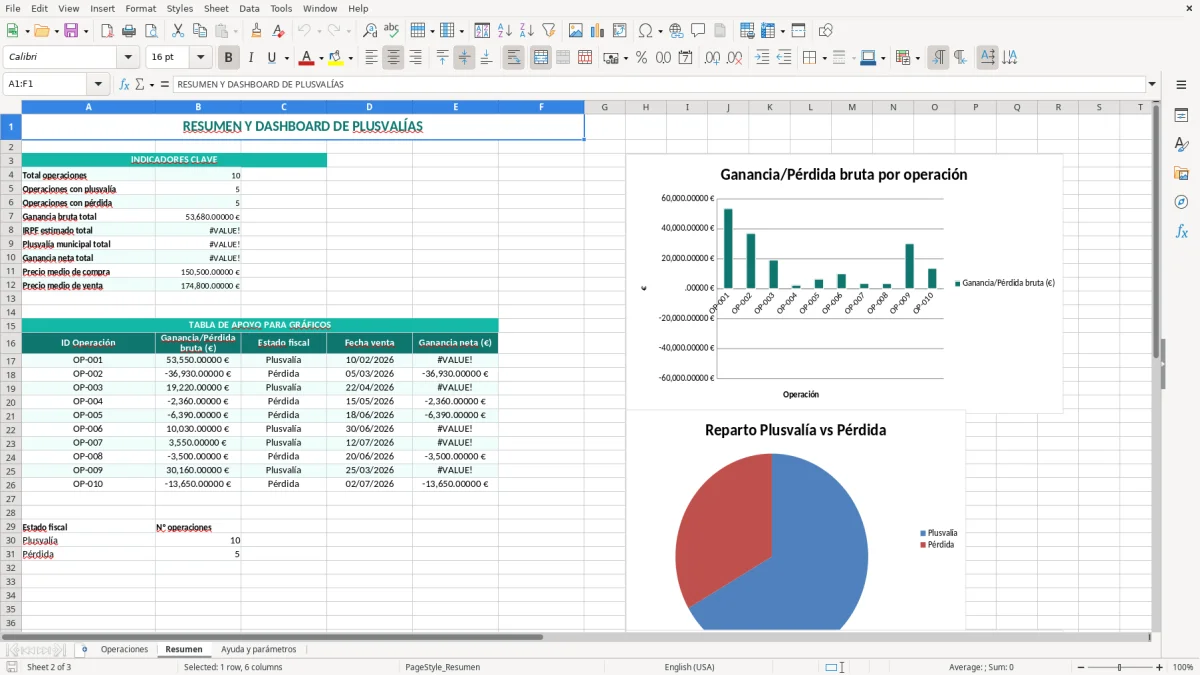Viewport: 1200px width, 675px height.
Task: Format cell as percent
Action: pos(641,58)
